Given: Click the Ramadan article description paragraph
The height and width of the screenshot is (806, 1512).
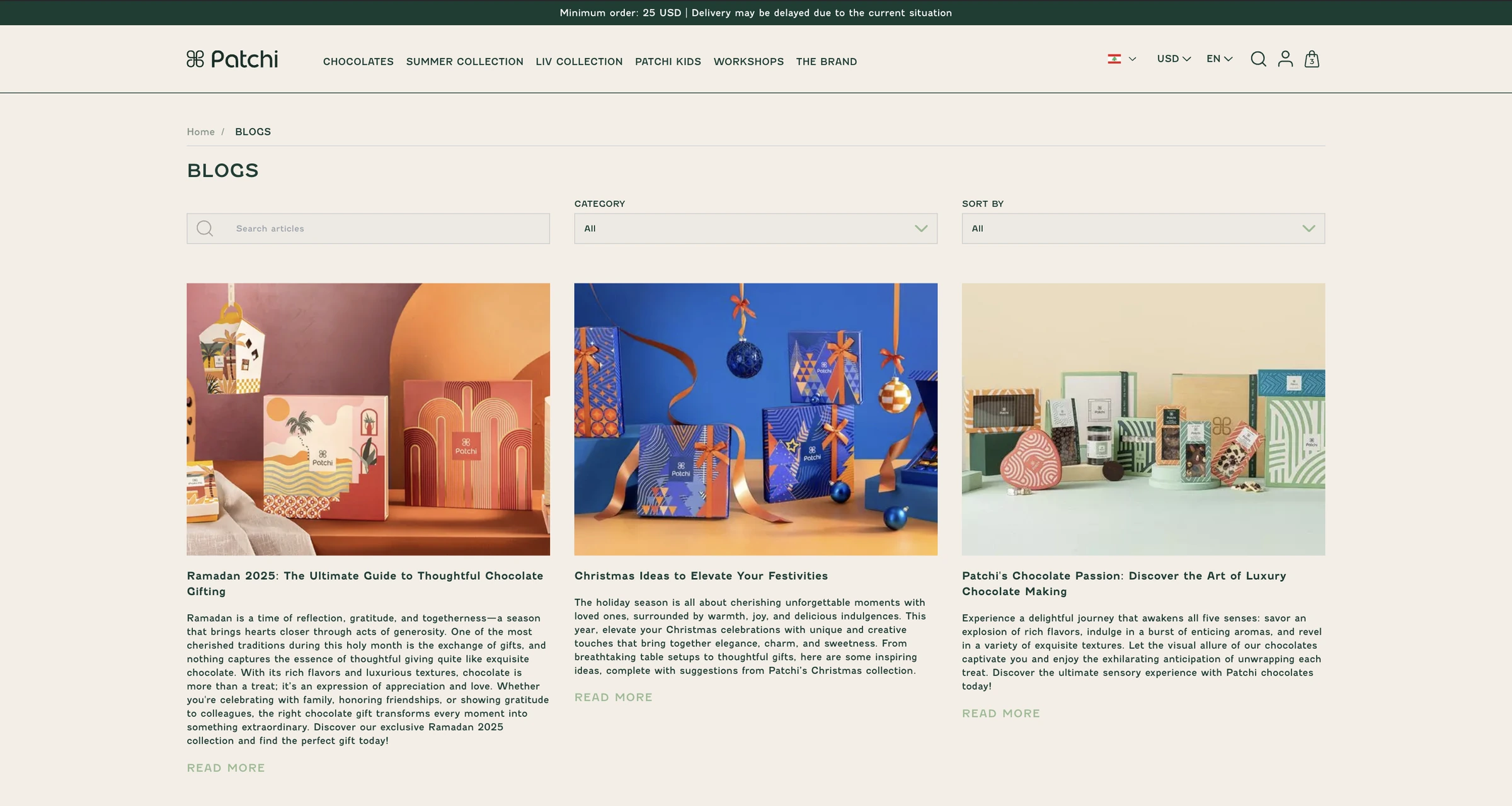Looking at the screenshot, I should pyautogui.click(x=368, y=679).
